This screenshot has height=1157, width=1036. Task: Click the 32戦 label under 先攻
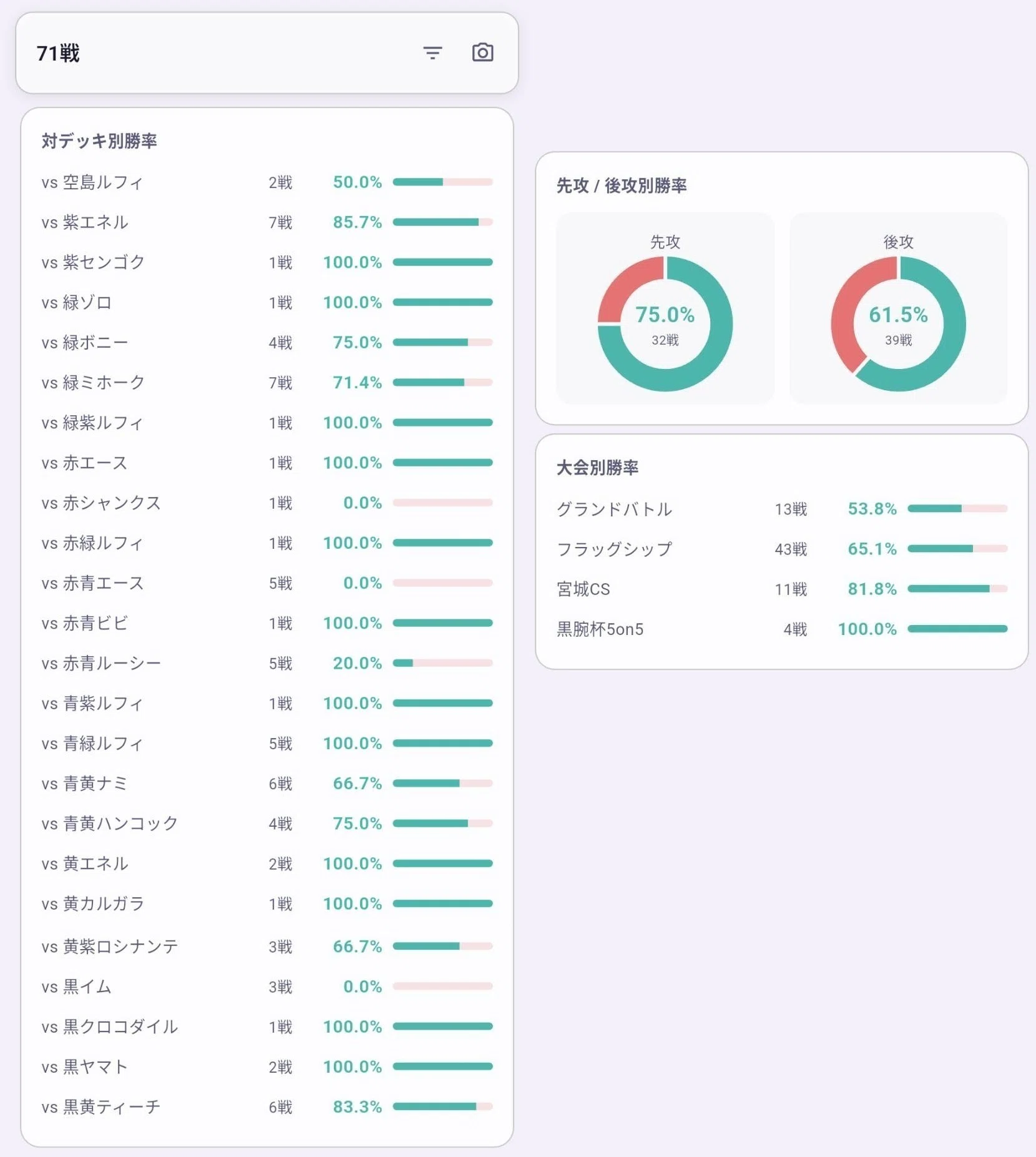[665, 340]
